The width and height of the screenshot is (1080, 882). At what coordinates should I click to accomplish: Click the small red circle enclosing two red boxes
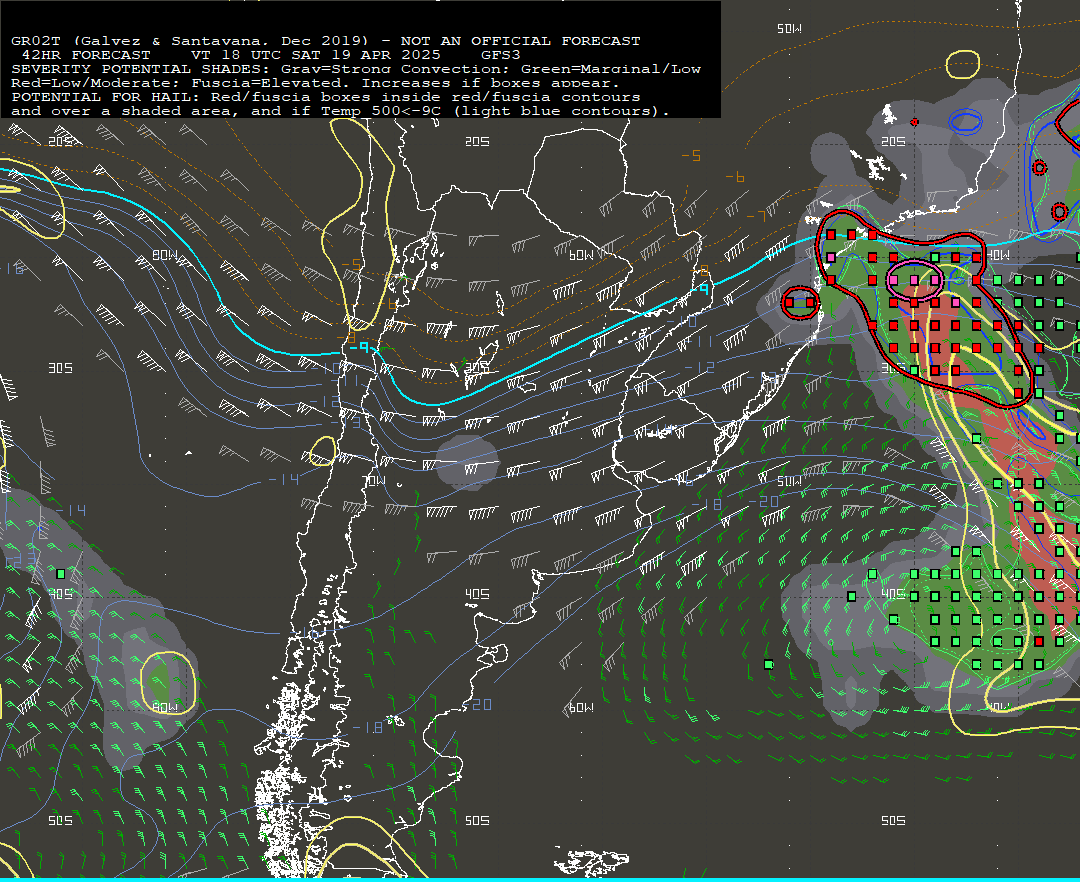pyautogui.click(x=800, y=302)
